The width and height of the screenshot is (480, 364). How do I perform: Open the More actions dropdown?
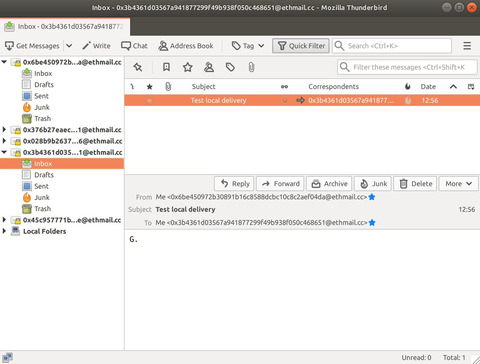(x=459, y=184)
